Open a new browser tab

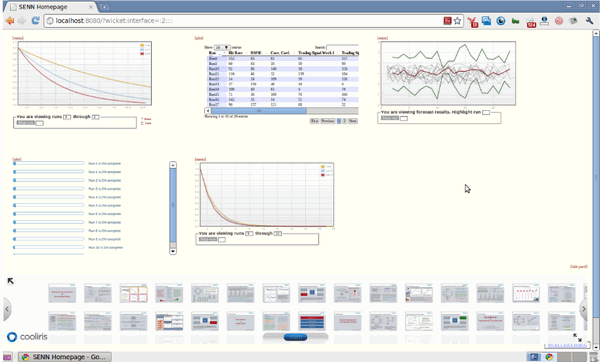click(x=104, y=7)
